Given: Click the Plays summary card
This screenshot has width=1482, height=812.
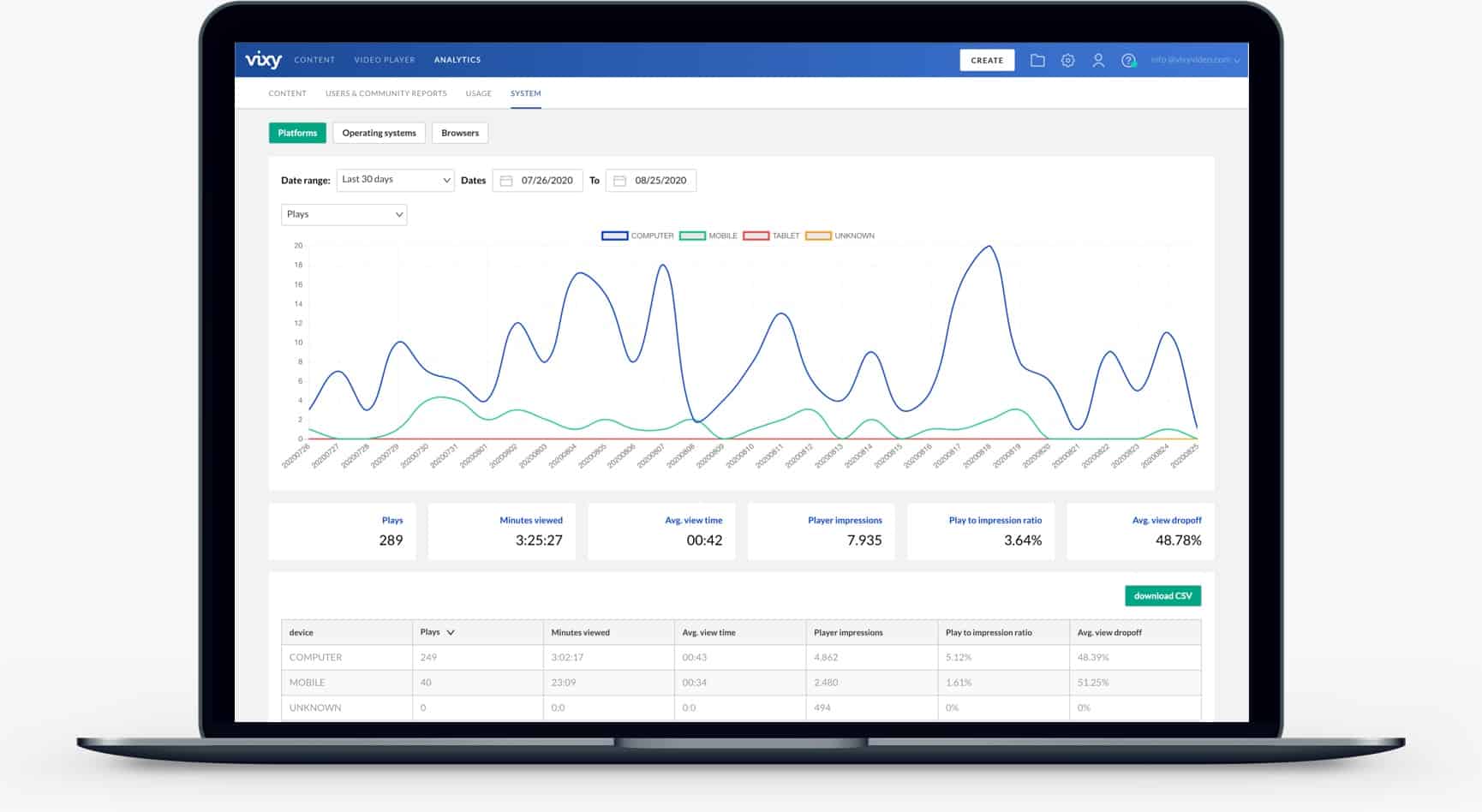Looking at the screenshot, I should click(x=343, y=531).
